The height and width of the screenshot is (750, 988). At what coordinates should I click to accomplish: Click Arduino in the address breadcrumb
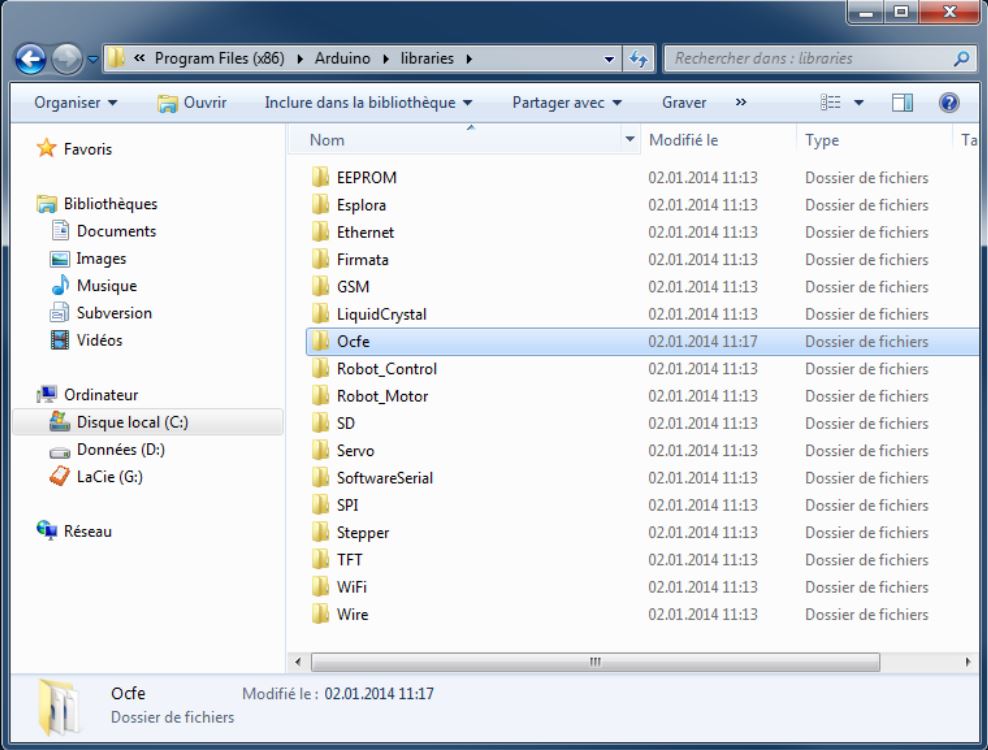coord(342,59)
